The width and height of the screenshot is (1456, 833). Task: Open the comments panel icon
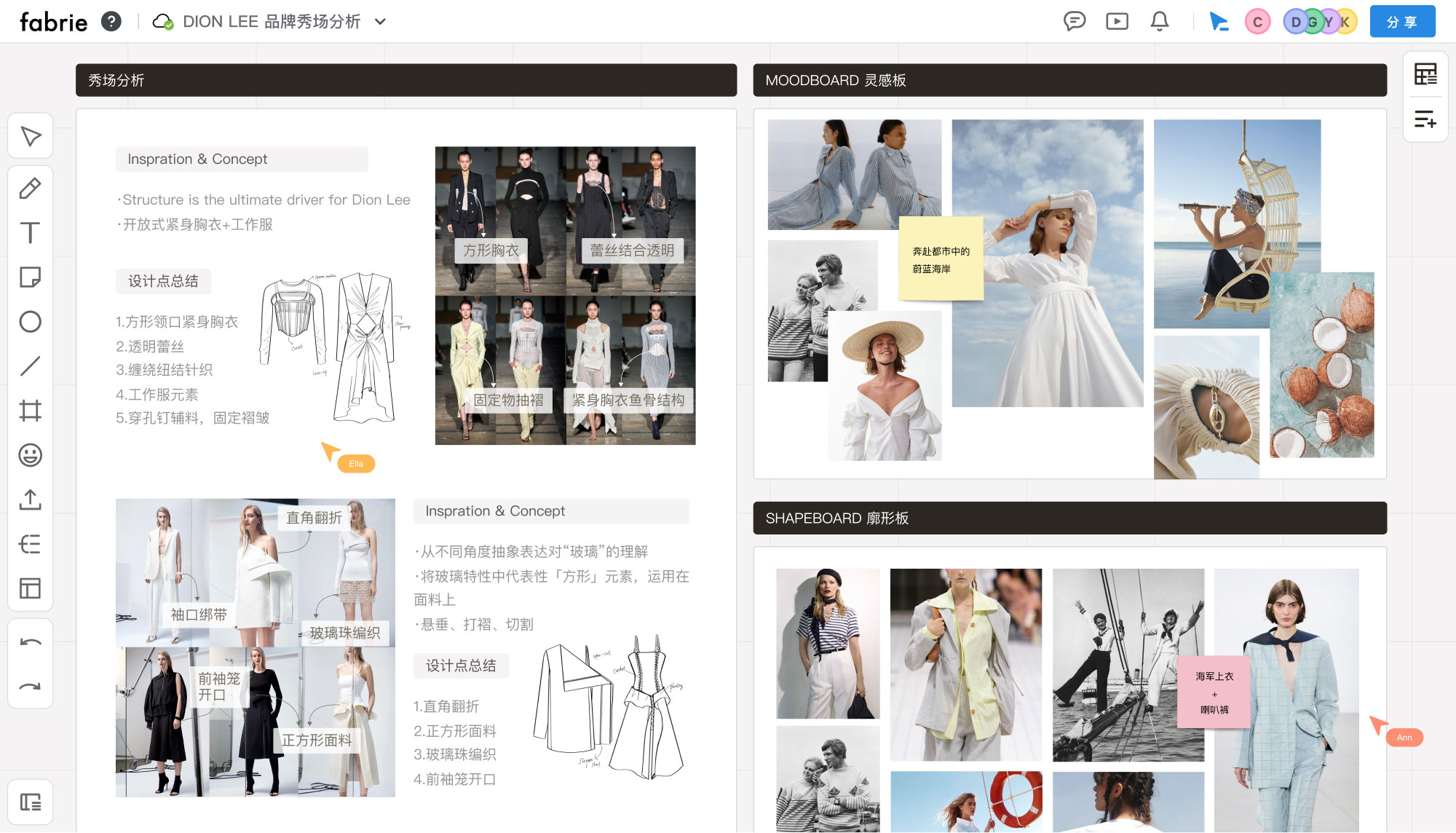(1075, 21)
